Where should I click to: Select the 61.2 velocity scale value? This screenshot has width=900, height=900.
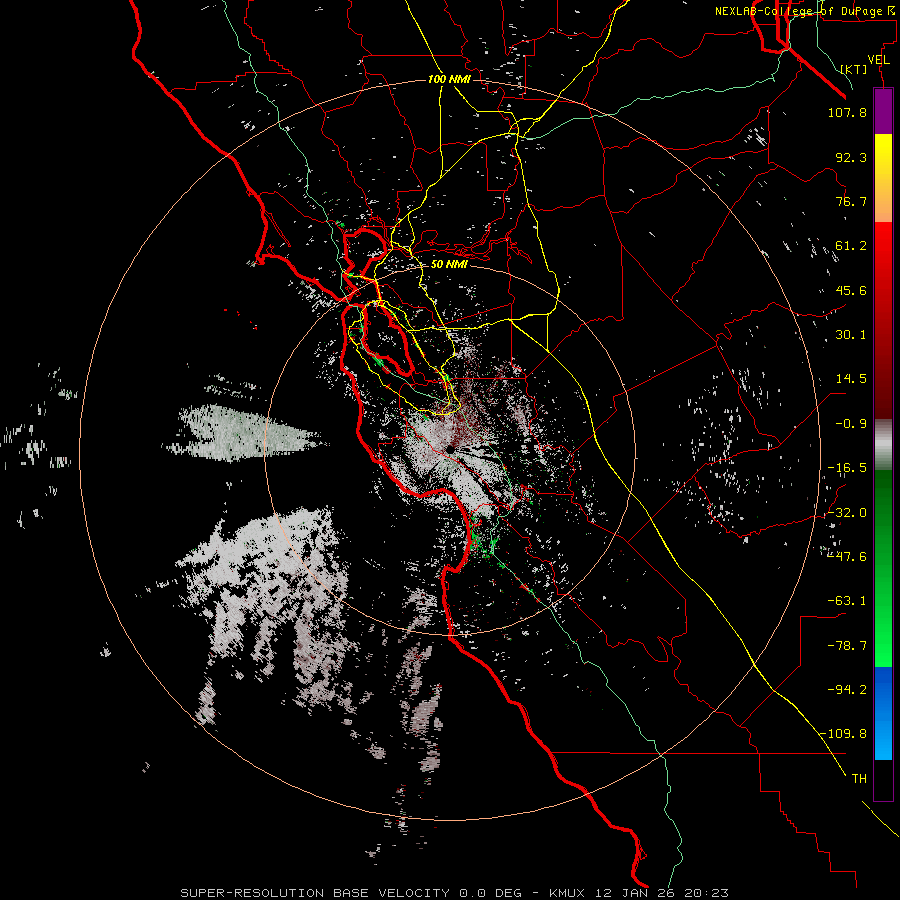[851, 246]
